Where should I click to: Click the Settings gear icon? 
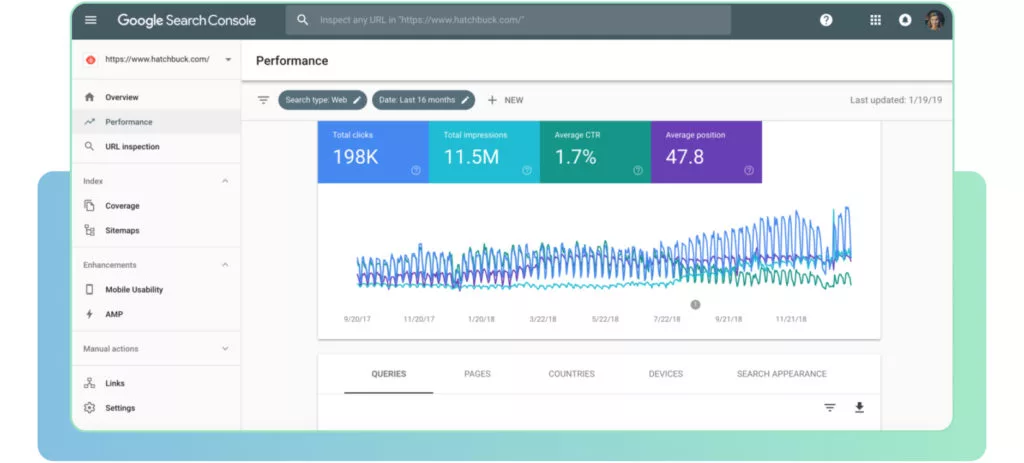click(x=89, y=408)
